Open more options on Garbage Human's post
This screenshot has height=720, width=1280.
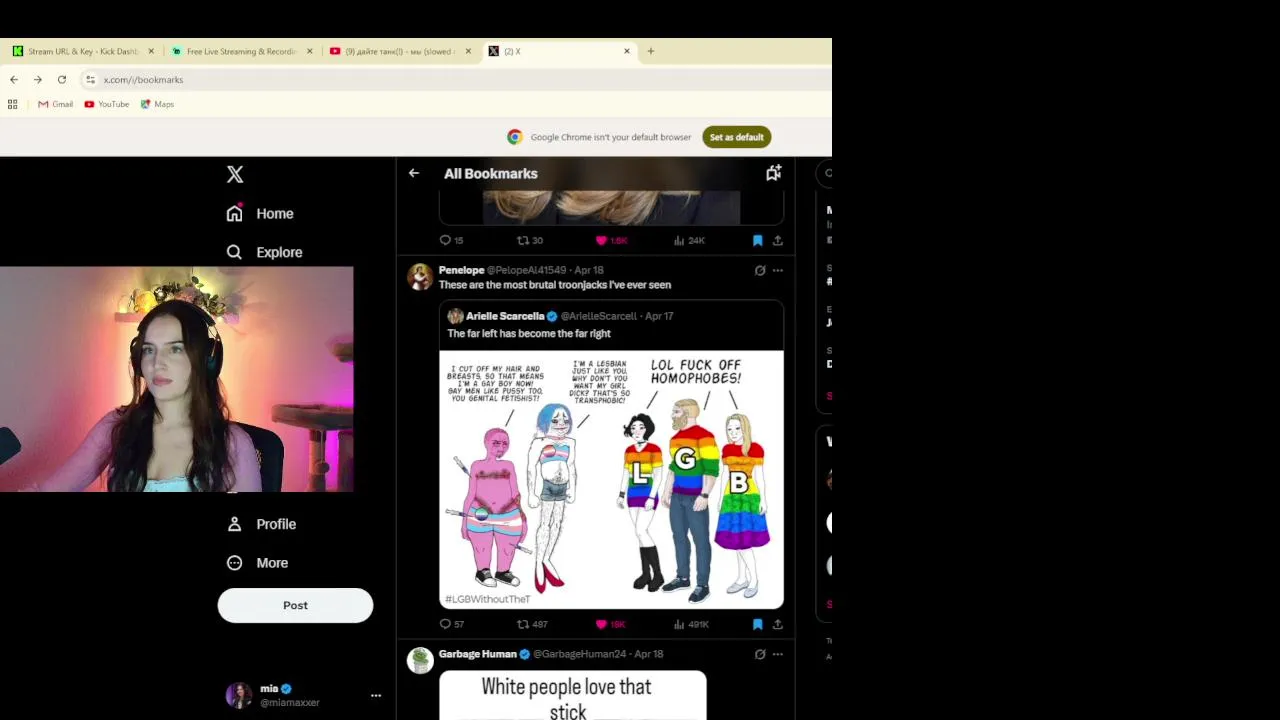click(x=778, y=654)
